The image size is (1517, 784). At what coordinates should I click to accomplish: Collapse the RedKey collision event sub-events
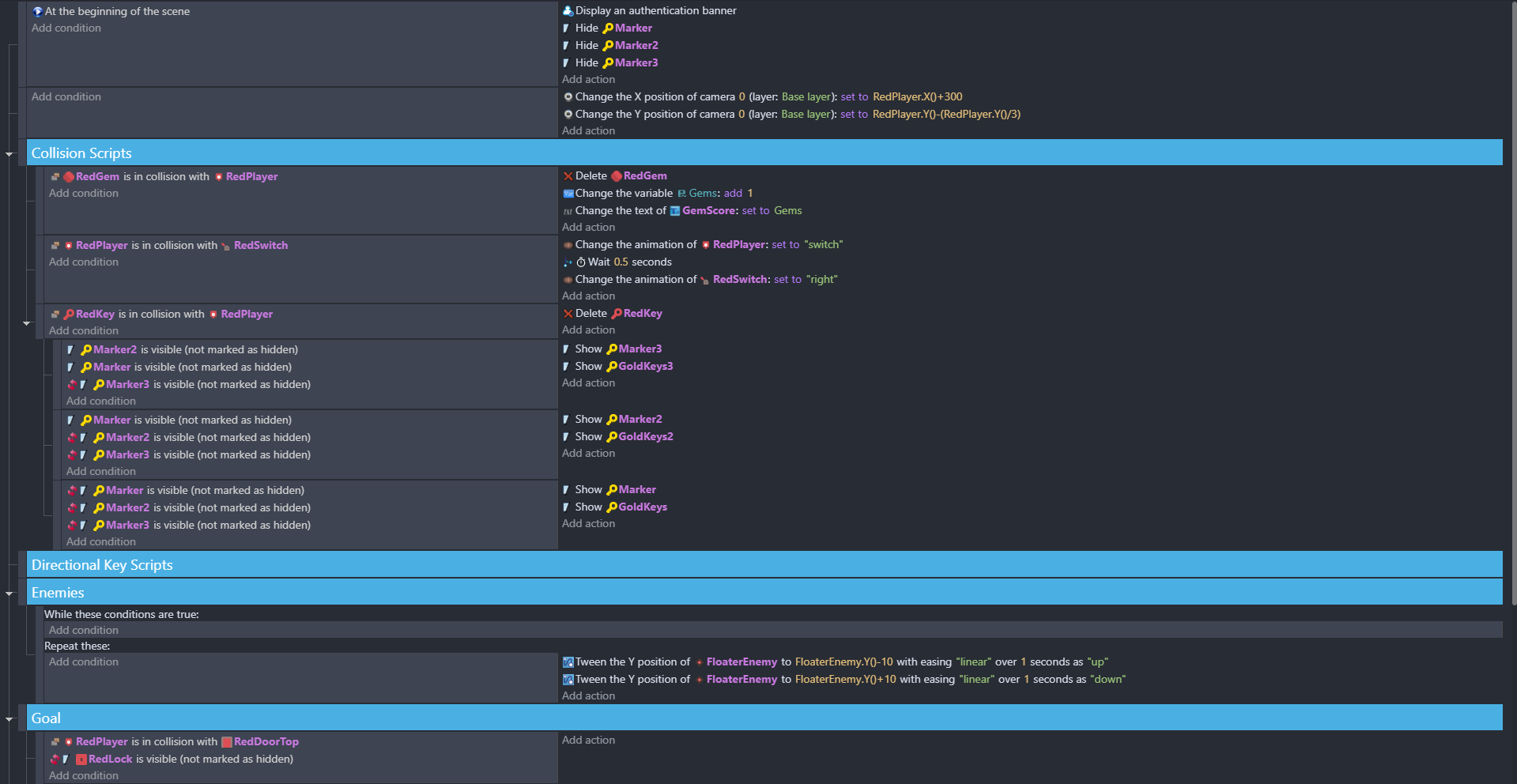point(27,323)
